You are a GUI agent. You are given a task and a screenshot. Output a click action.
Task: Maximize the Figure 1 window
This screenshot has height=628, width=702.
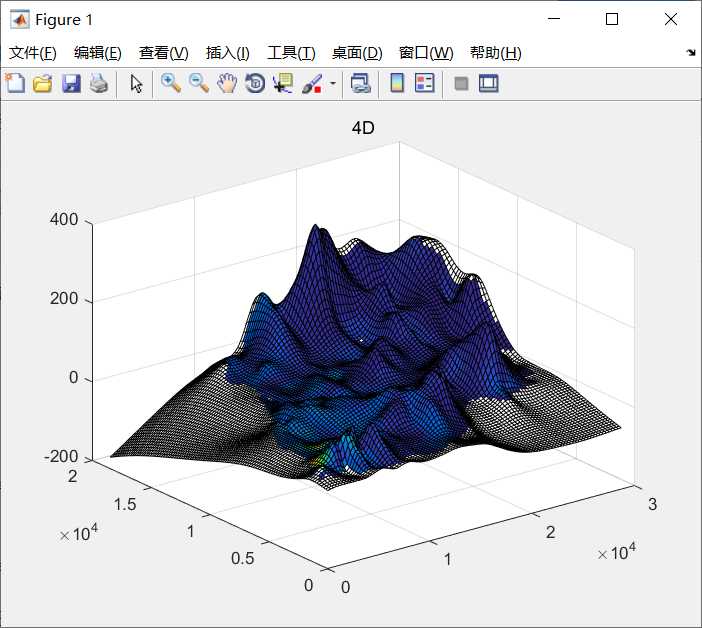[x=612, y=19]
